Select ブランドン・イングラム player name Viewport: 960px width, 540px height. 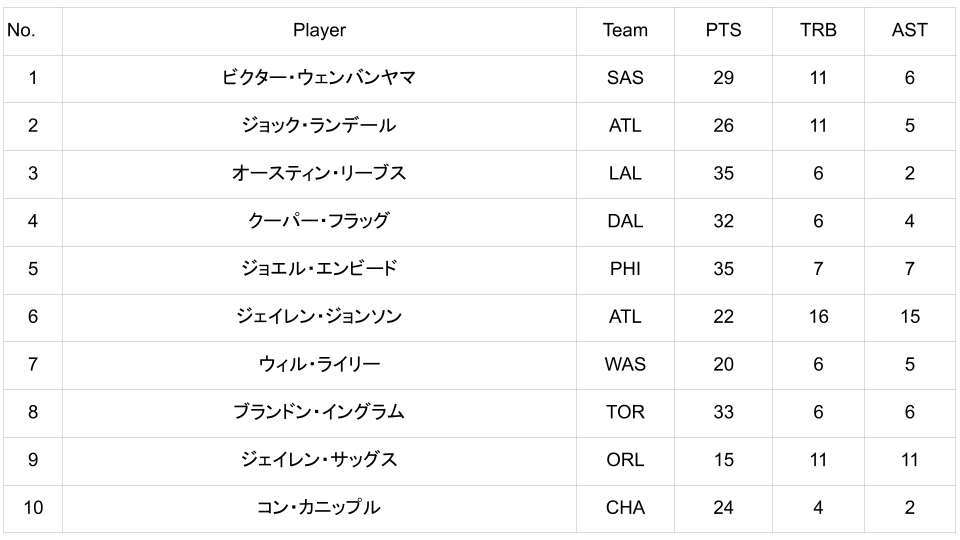[x=319, y=412]
